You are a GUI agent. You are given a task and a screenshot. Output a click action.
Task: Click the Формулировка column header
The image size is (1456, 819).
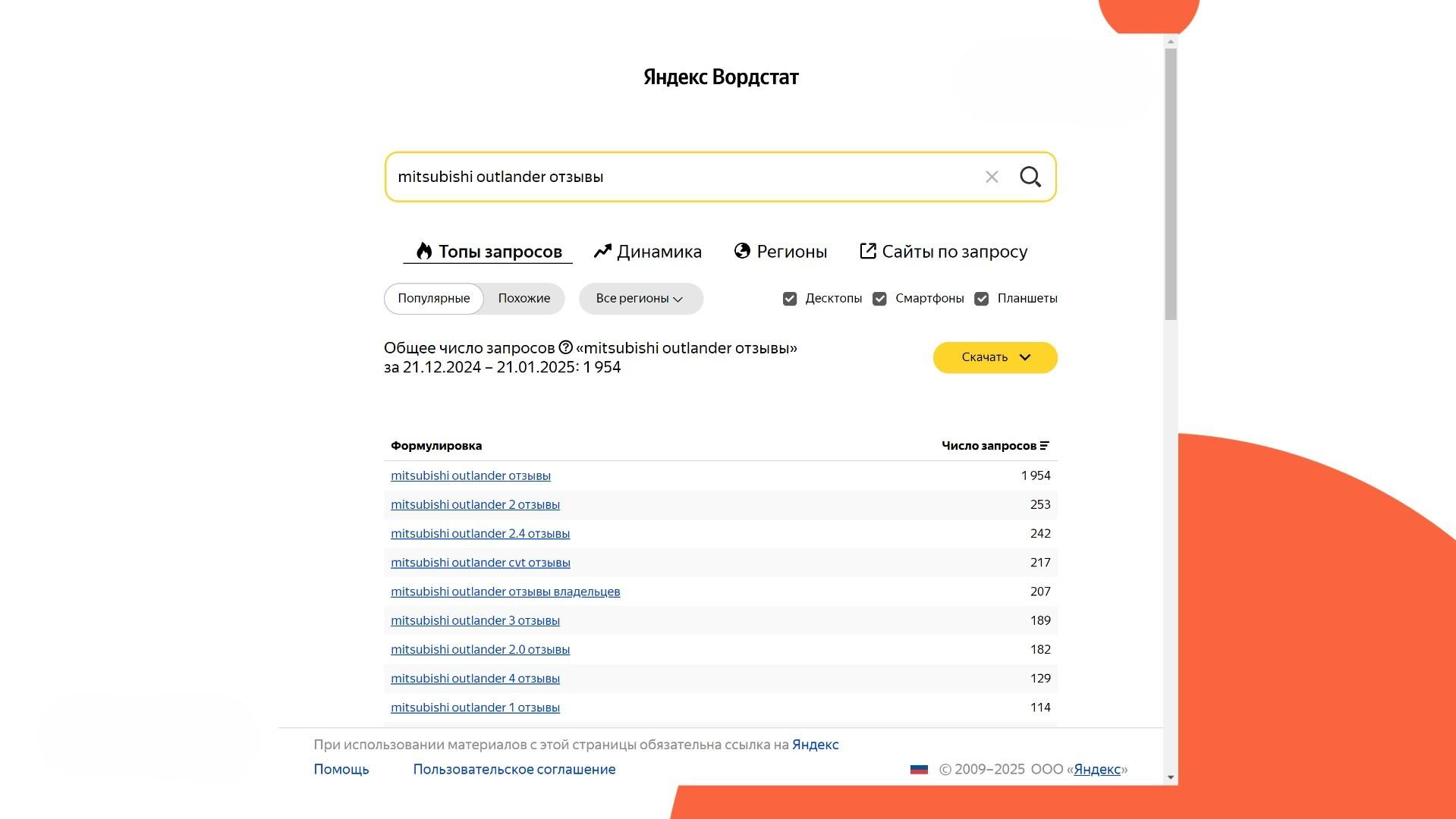[x=436, y=446]
